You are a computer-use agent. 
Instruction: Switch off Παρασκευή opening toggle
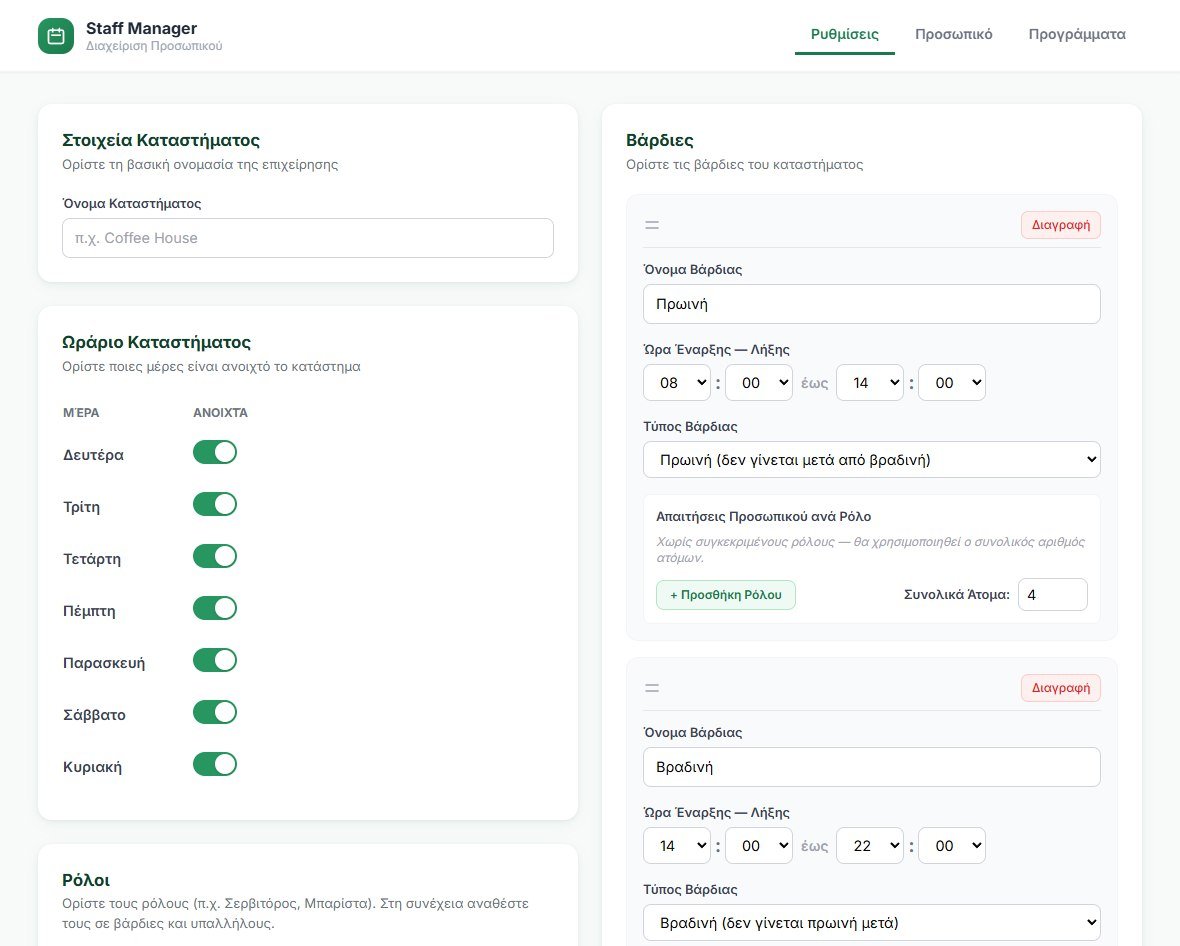point(214,660)
